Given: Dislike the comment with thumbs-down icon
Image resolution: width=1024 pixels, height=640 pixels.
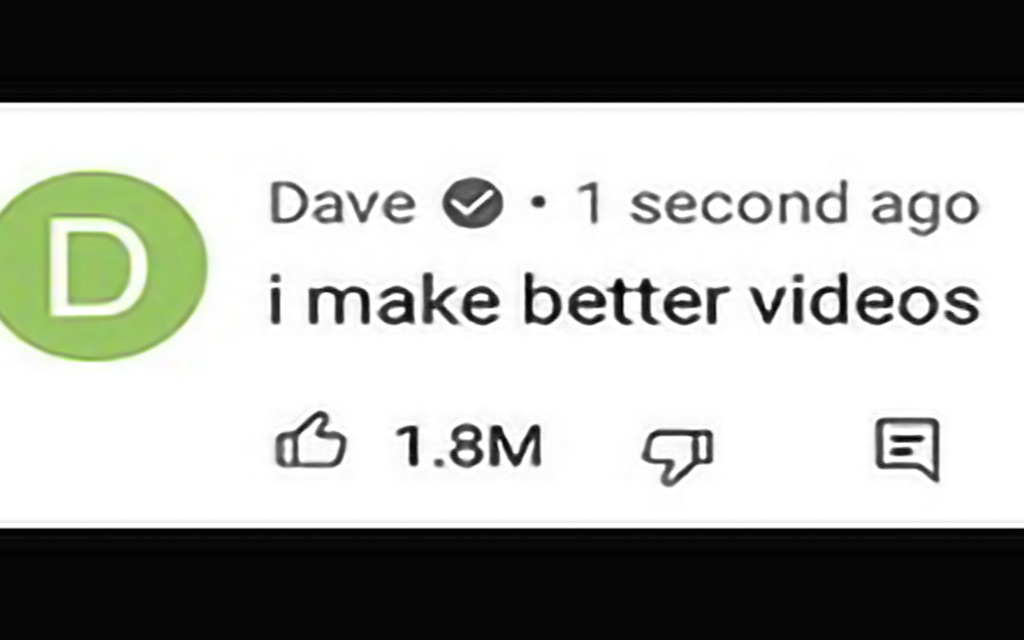Looking at the screenshot, I should tap(678, 456).
